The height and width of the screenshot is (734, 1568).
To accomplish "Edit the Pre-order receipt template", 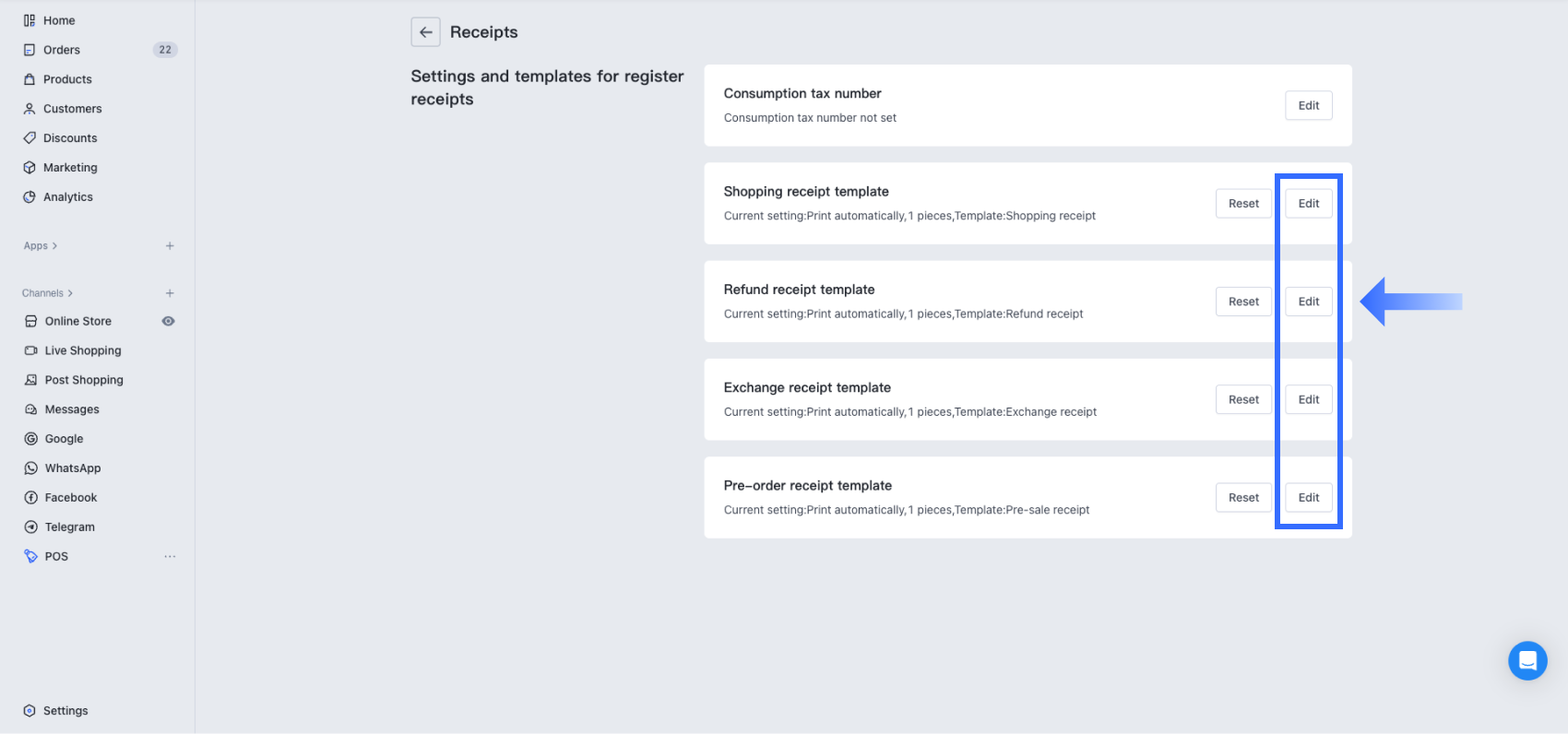I will click(1308, 498).
